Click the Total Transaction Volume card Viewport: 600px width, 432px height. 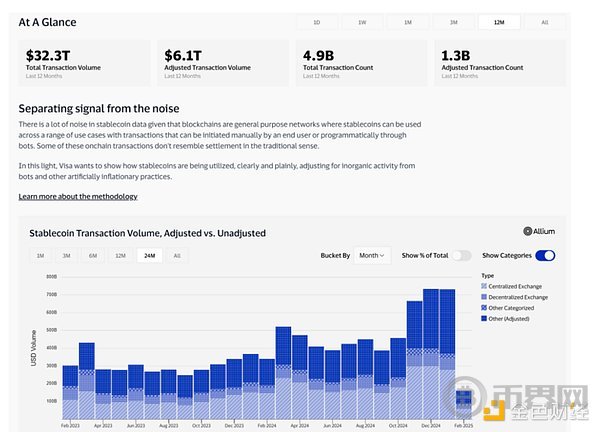[84, 63]
